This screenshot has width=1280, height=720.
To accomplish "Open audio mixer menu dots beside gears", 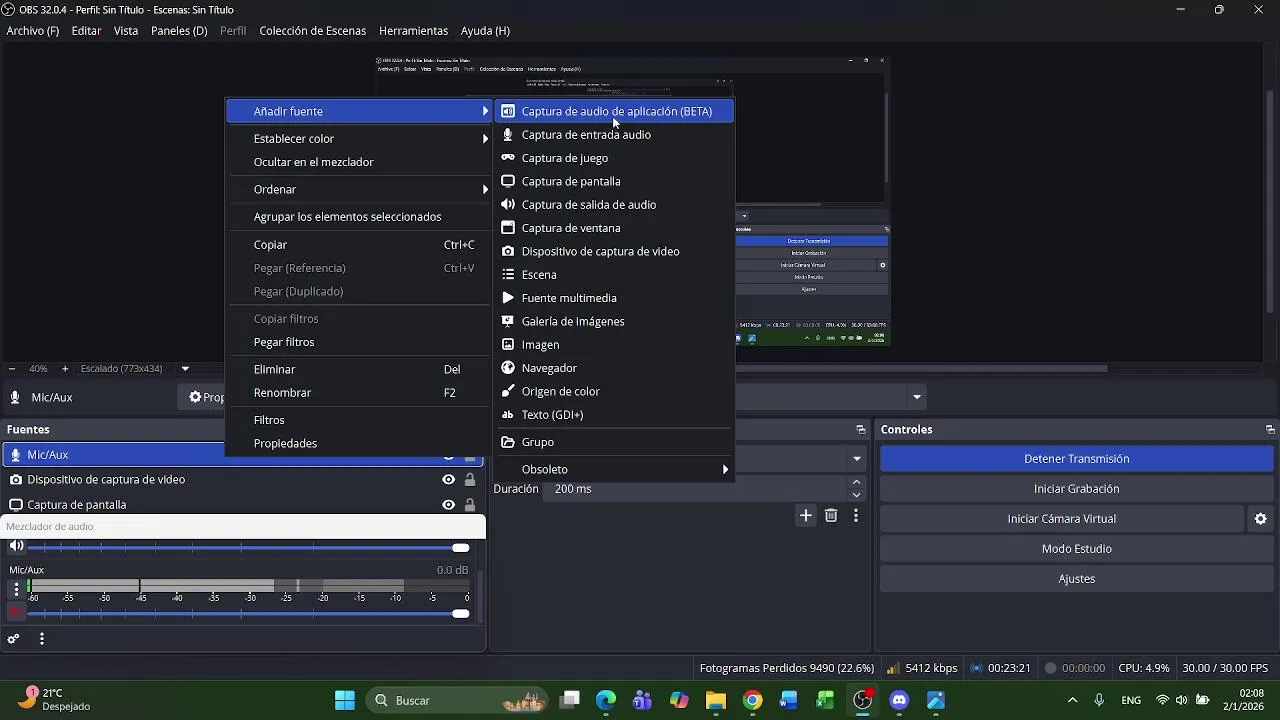I will (41, 639).
